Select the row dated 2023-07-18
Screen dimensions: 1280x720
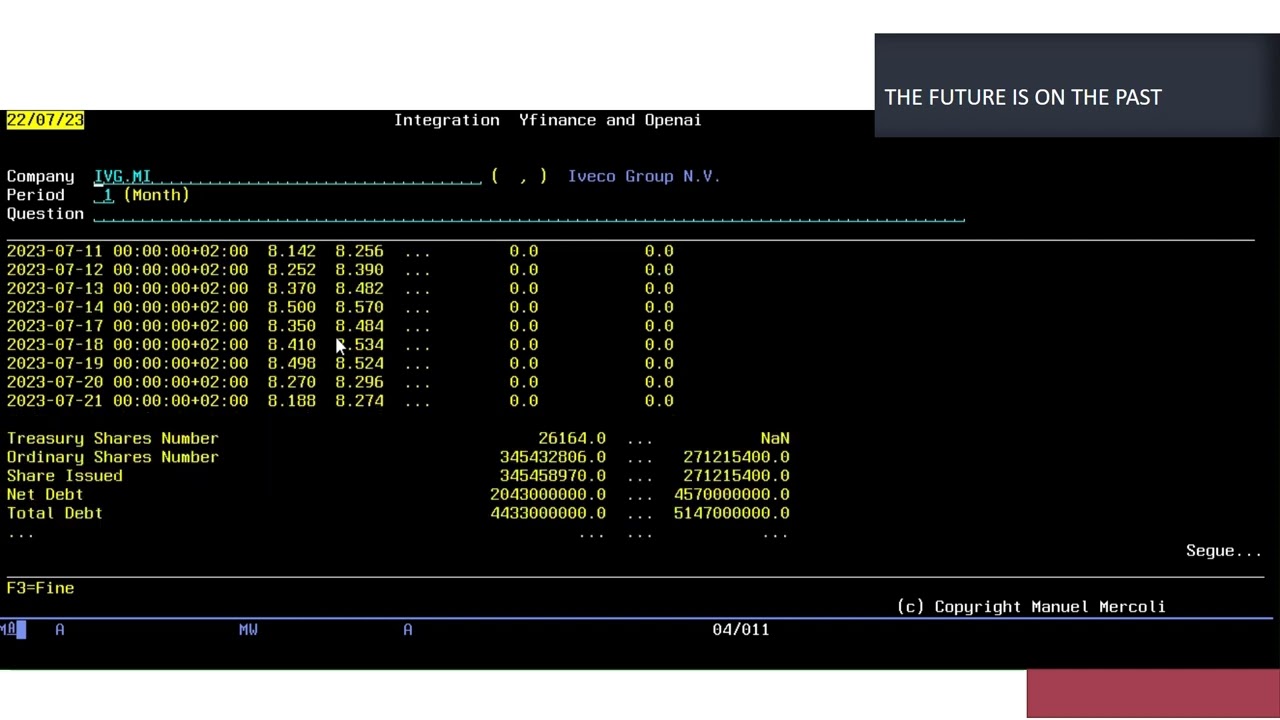[340, 345]
